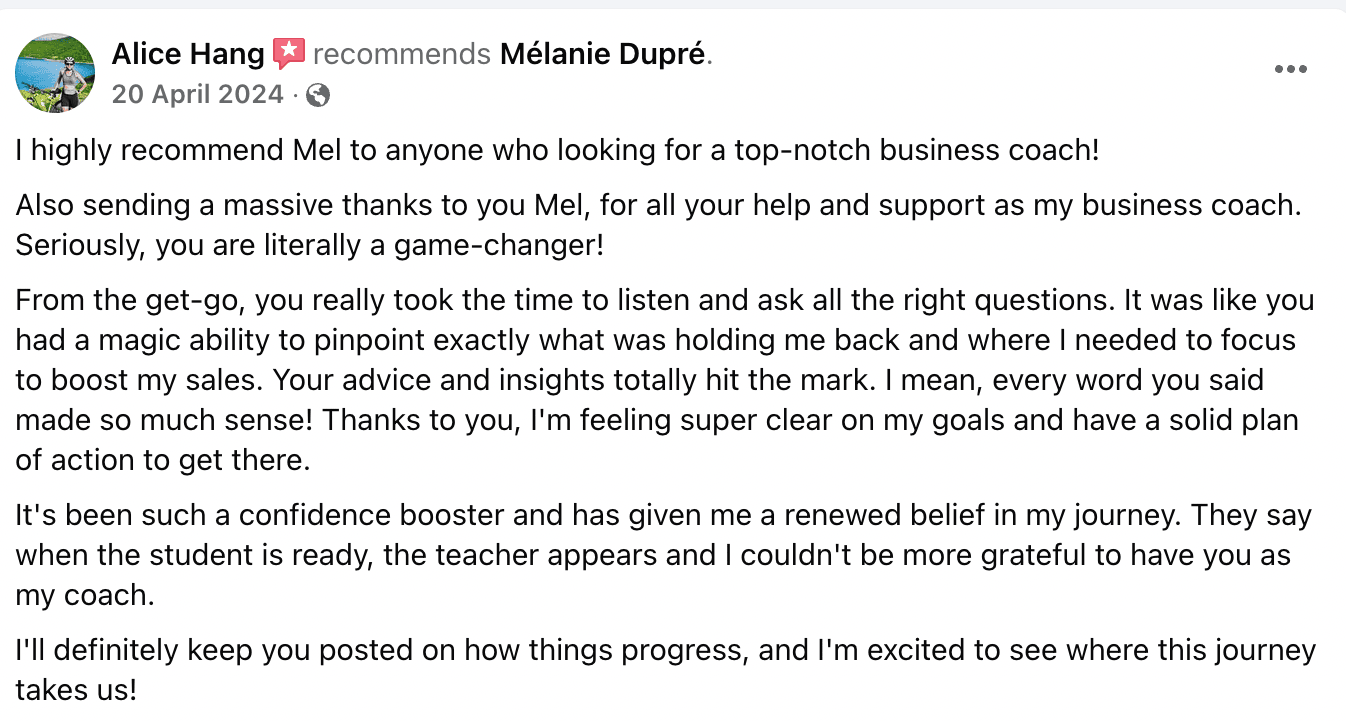Visit Mélanie Dupré's page link
The height and width of the screenshot is (721, 1346).
tap(602, 54)
